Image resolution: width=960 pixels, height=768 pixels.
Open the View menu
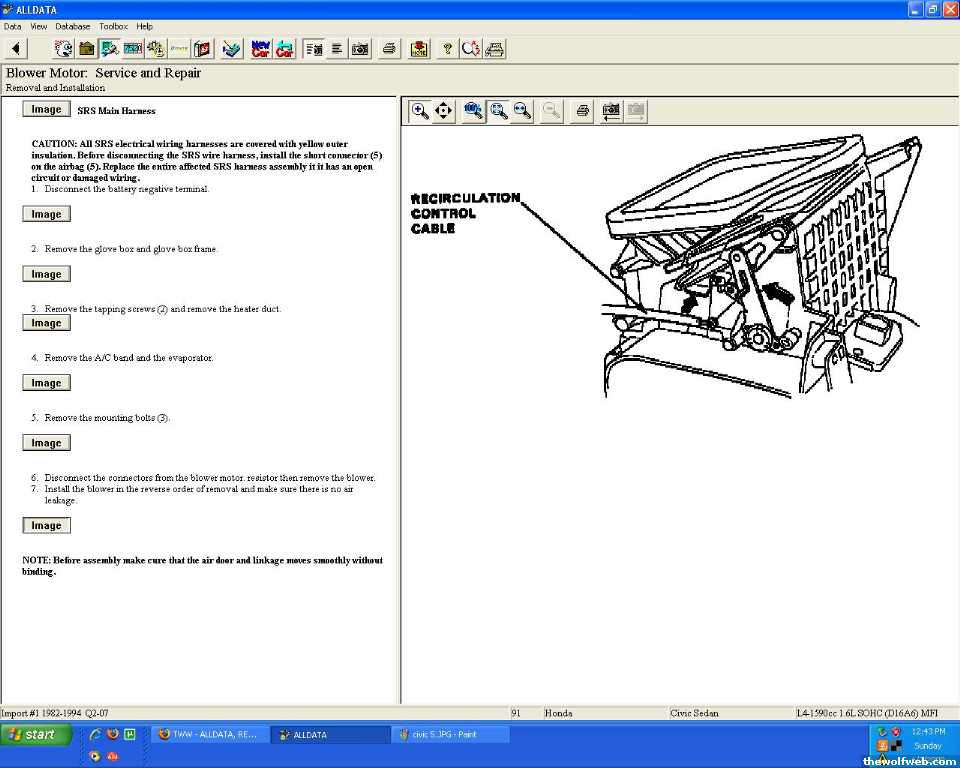[x=38, y=26]
